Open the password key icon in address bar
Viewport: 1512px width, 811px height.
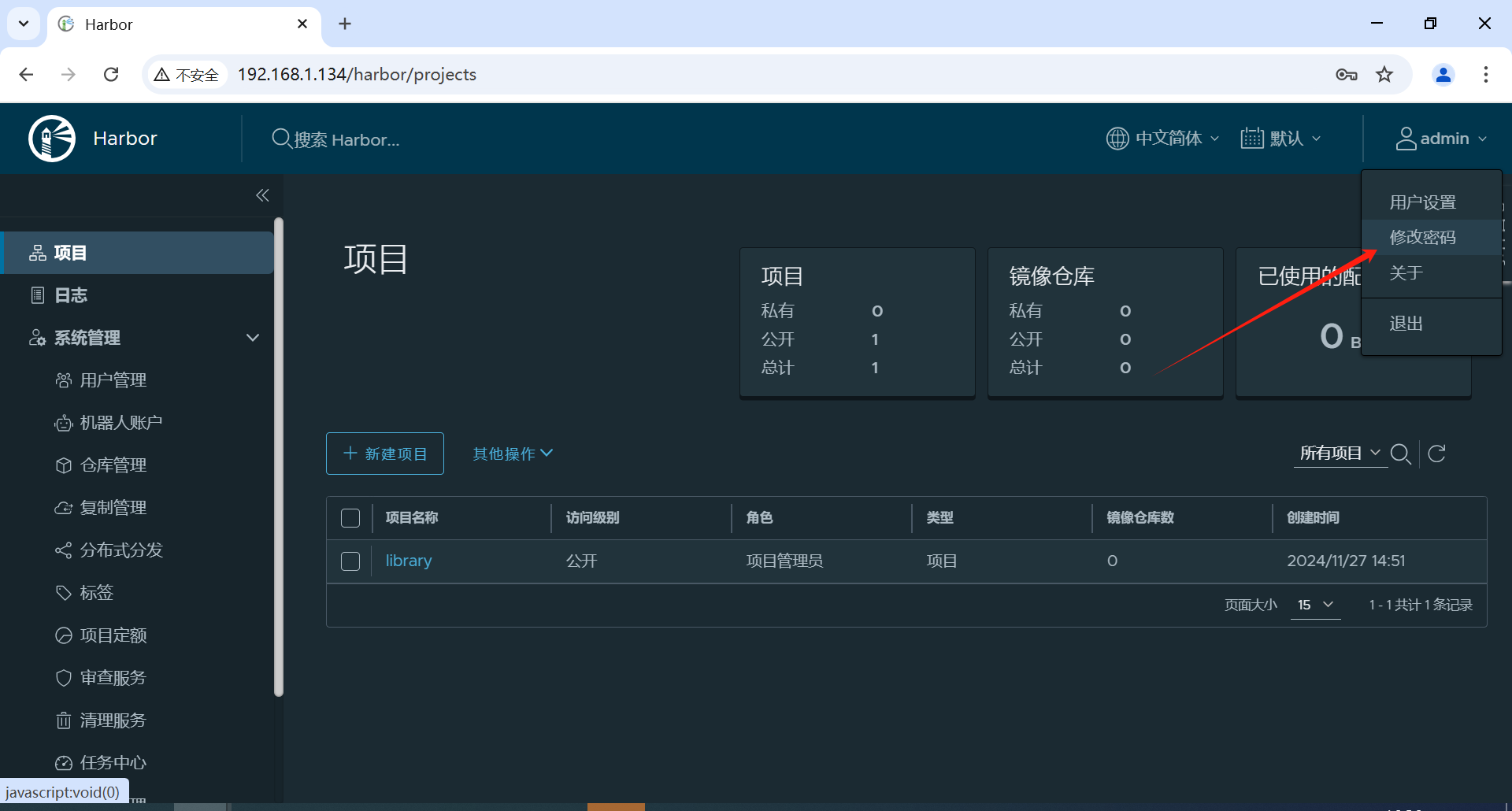point(1347,74)
